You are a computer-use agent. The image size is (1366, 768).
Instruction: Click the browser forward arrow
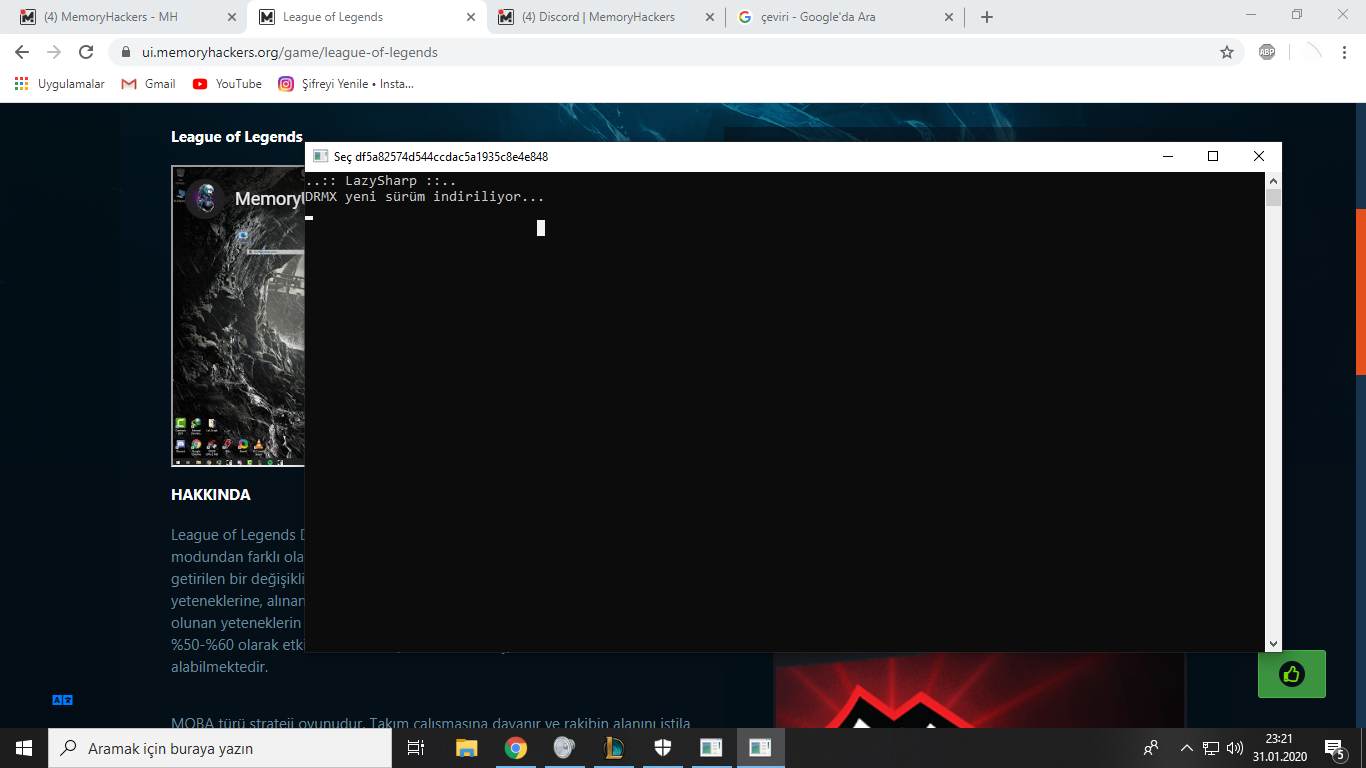(54, 52)
